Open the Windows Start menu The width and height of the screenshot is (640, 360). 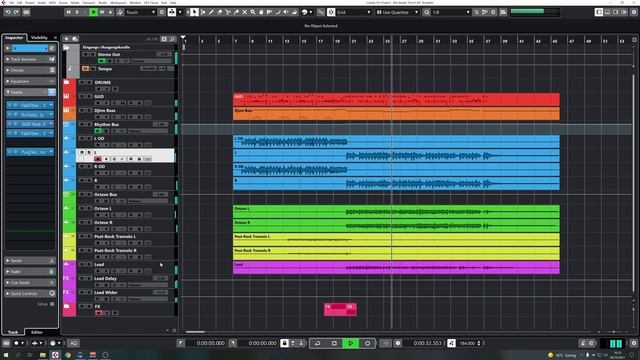coord(5,355)
